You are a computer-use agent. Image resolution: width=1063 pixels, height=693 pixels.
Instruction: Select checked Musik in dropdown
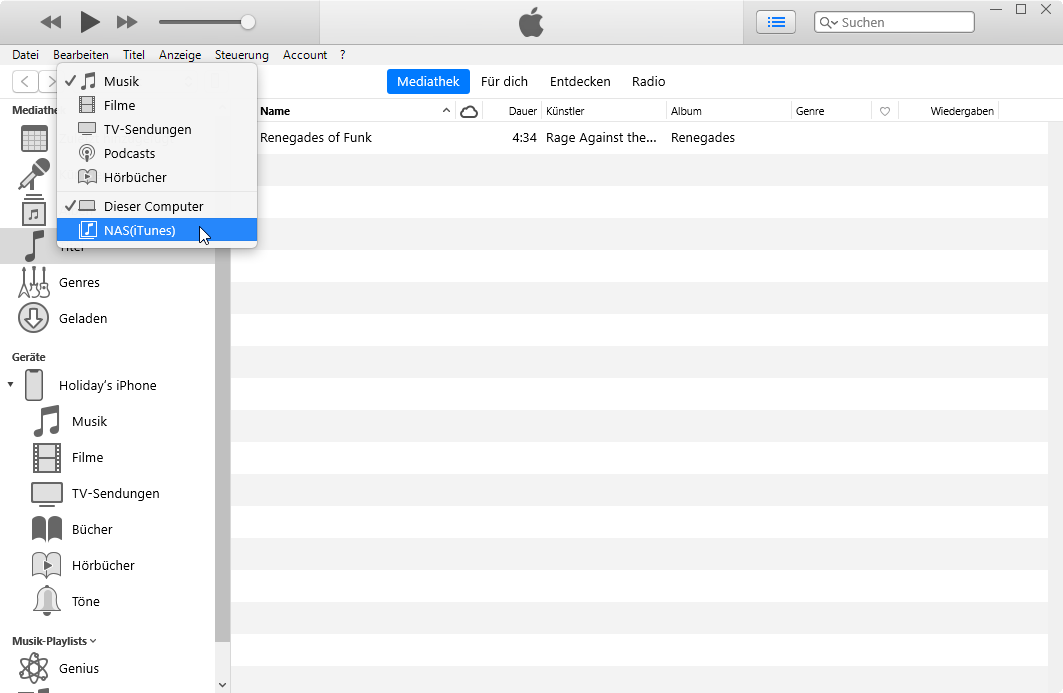[121, 82]
